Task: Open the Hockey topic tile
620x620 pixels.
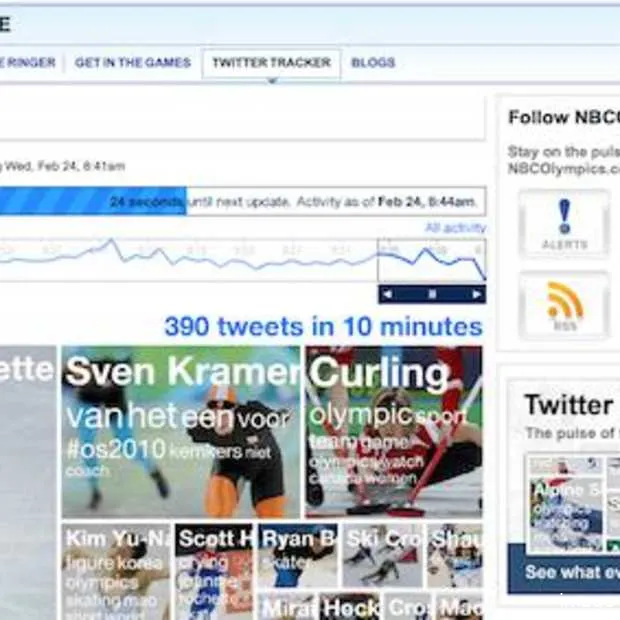Action: (351, 606)
